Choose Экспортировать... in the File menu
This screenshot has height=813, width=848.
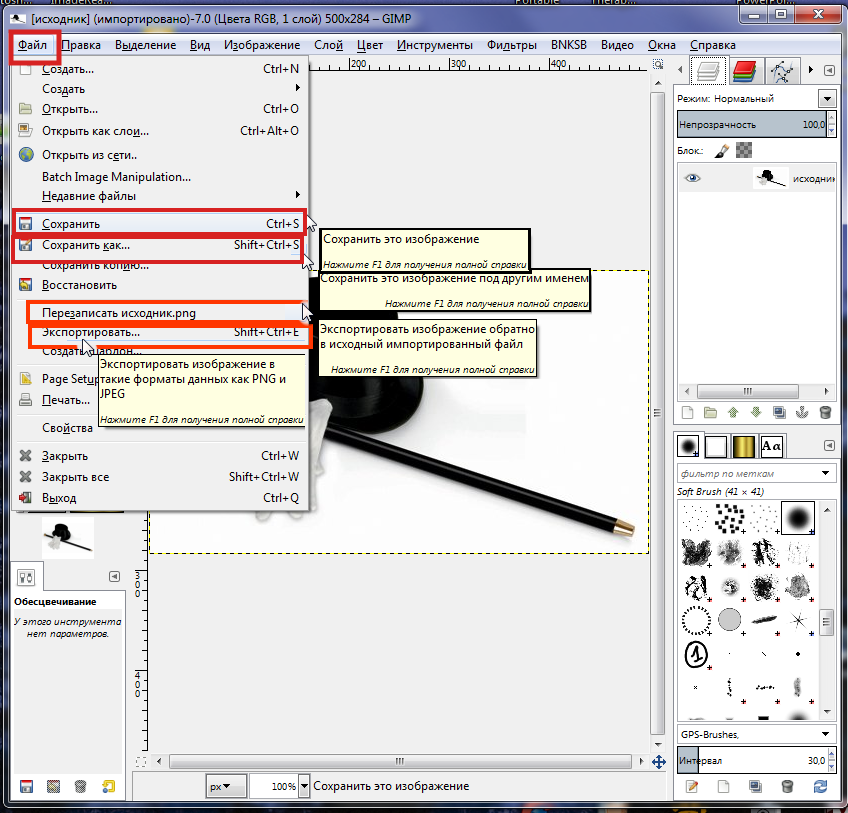pyautogui.click(x=90, y=332)
